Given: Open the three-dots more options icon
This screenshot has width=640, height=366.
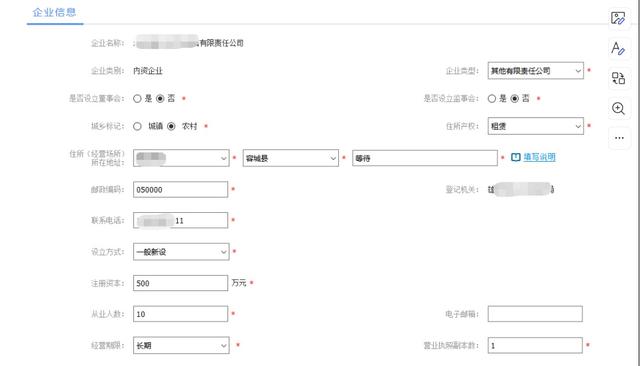Looking at the screenshot, I should click(x=619, y=138).
